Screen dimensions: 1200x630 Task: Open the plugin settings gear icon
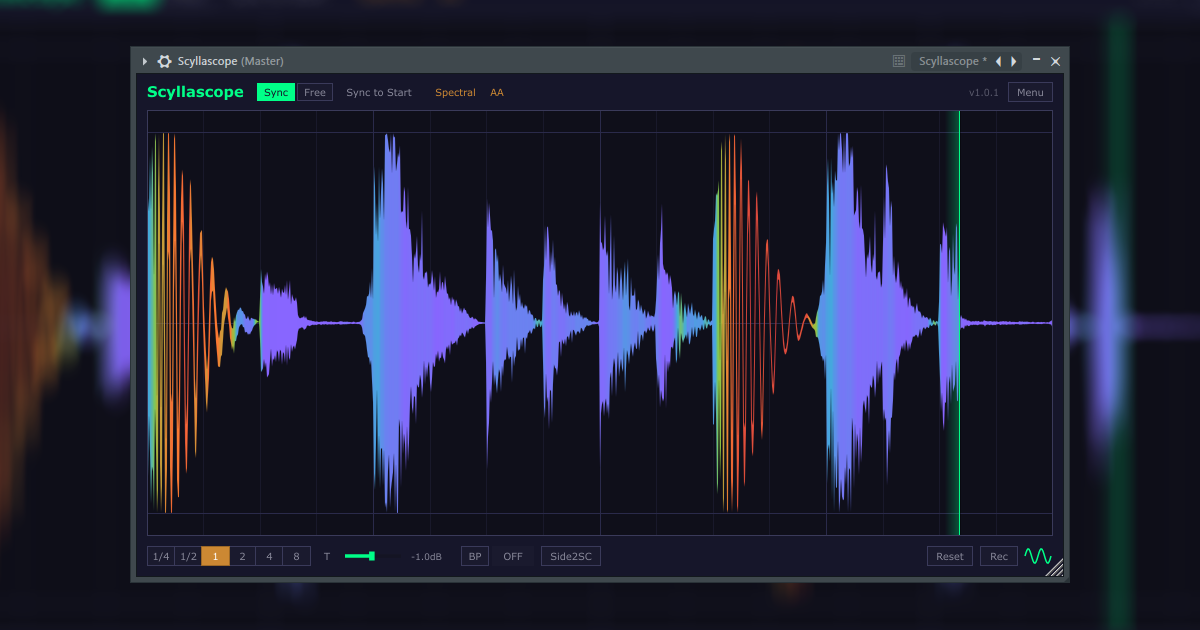(x=164, y=61)
